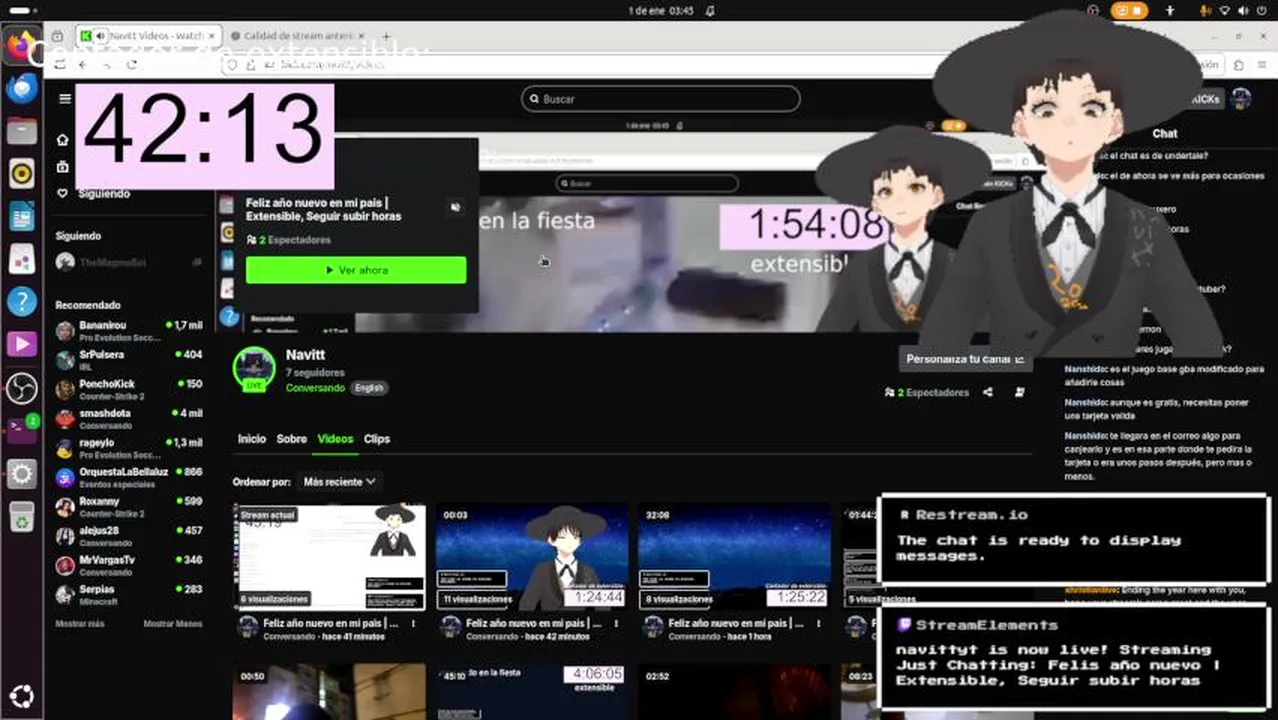This screenshot has width=1278, height=720.
Task: Open the 32:08 duration video thumbnail
Action: pos(735,557)
